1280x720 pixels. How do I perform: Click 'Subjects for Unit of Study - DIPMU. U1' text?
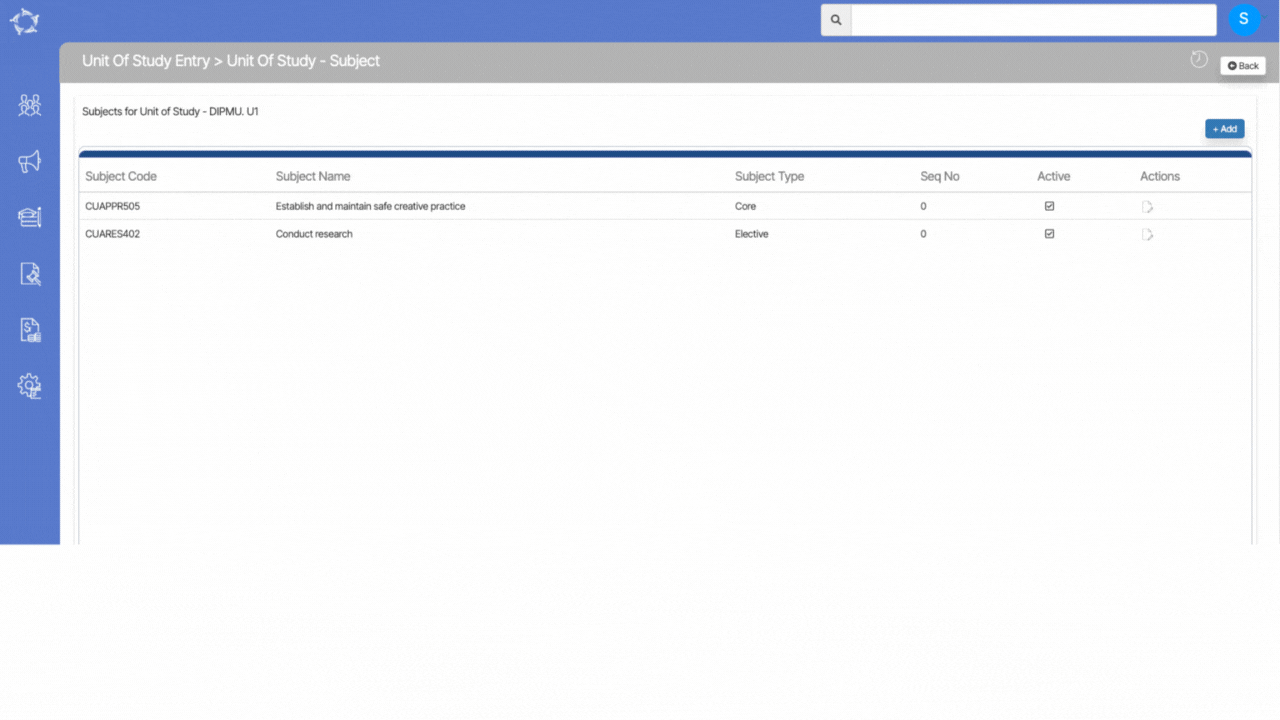(x=170, y=112)
